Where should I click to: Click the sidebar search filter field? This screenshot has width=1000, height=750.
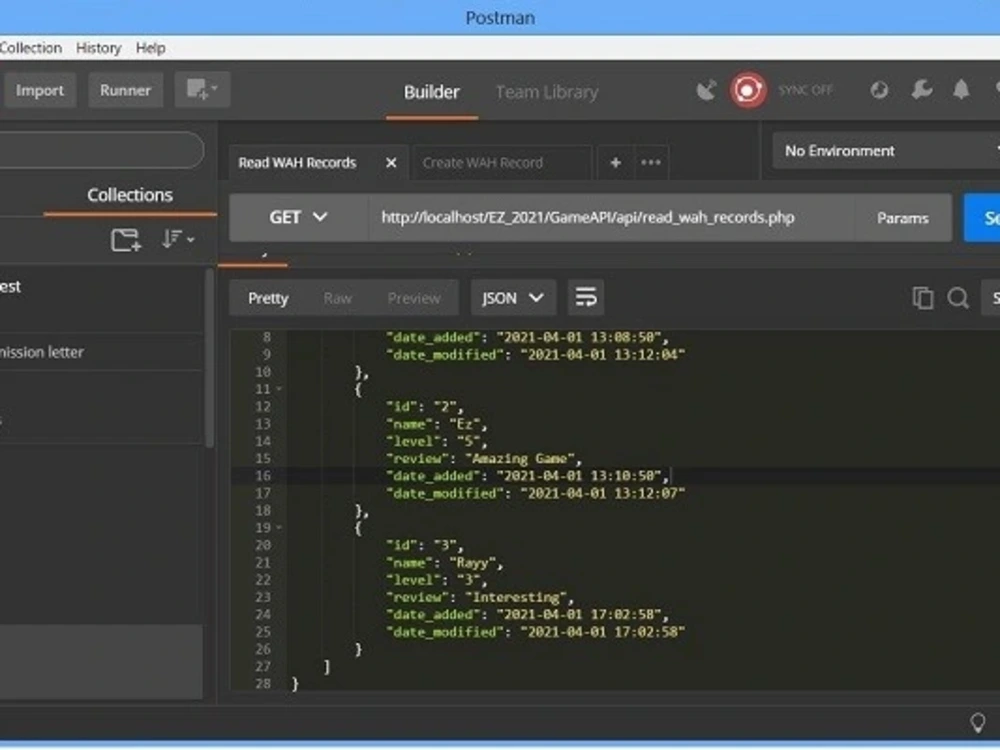(x=101, y=151)
